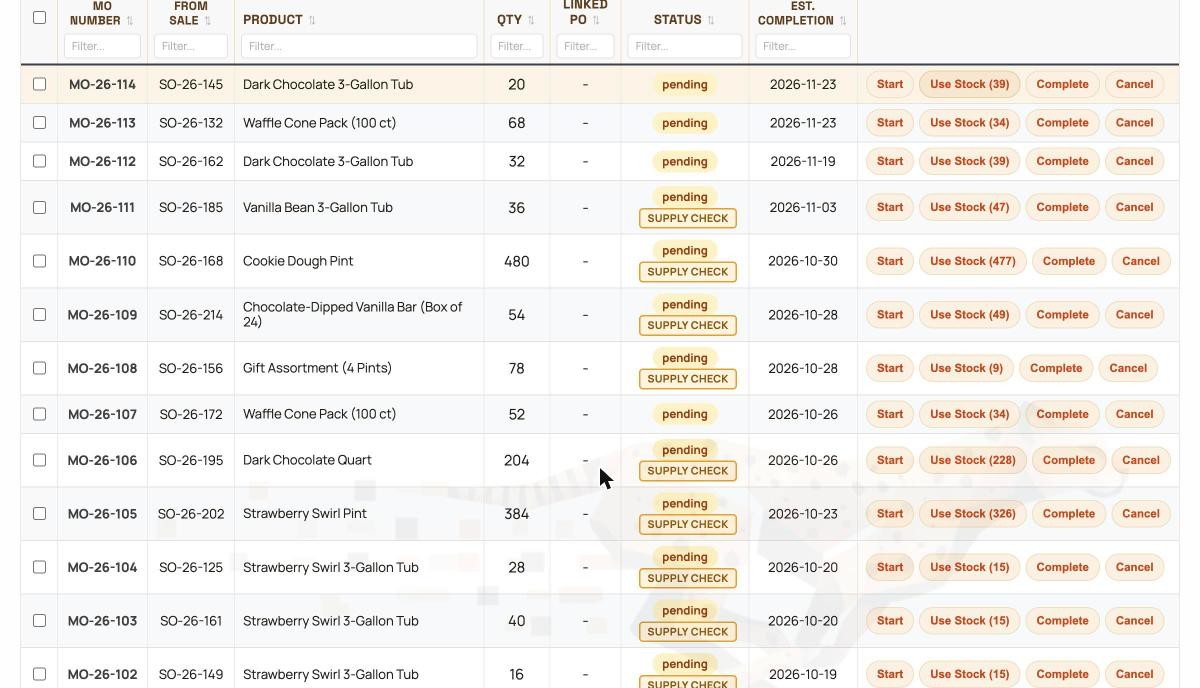Click pending status of MO-26-113
1200x688 pixels.
pyautogui.click(x=685, y=123)
